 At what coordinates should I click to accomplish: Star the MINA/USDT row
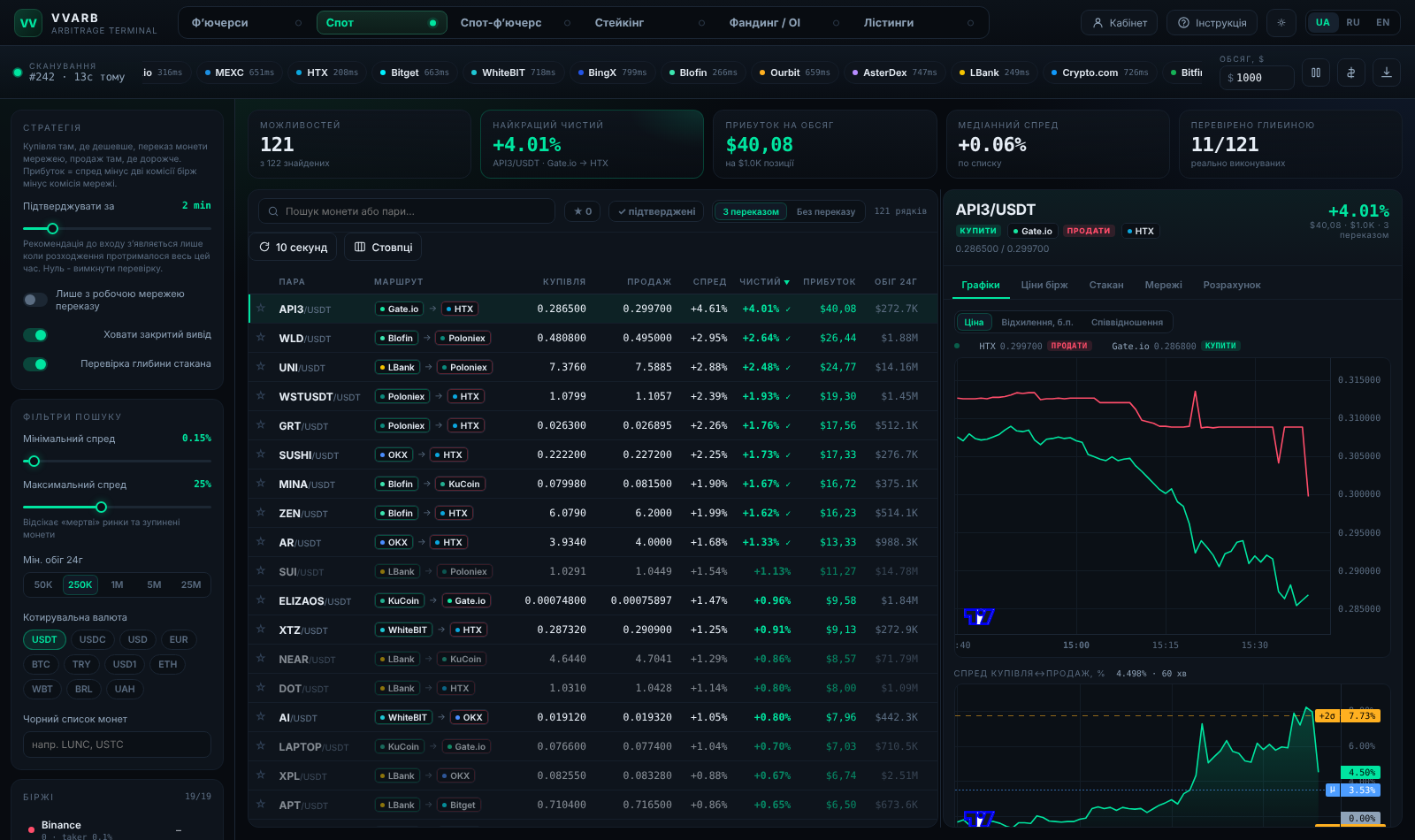pos(261,484)
